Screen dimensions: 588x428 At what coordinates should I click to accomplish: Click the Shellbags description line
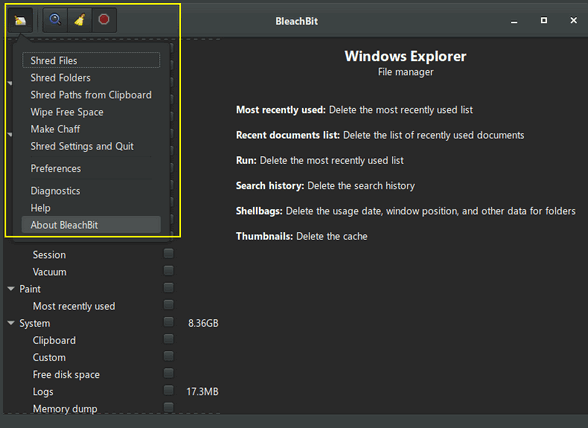[x=405, y=211]
